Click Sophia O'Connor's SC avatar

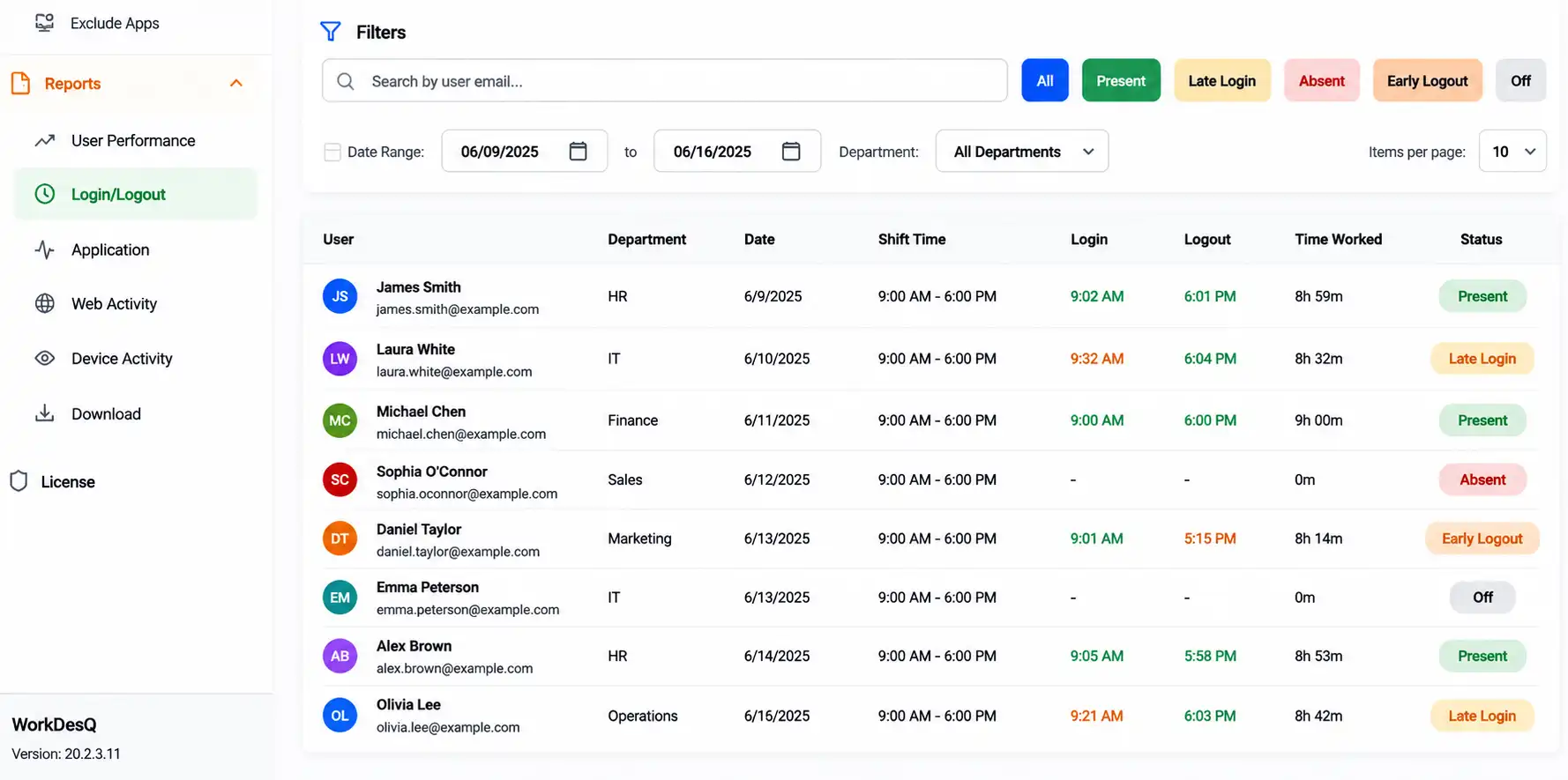(x=340, y=479)
